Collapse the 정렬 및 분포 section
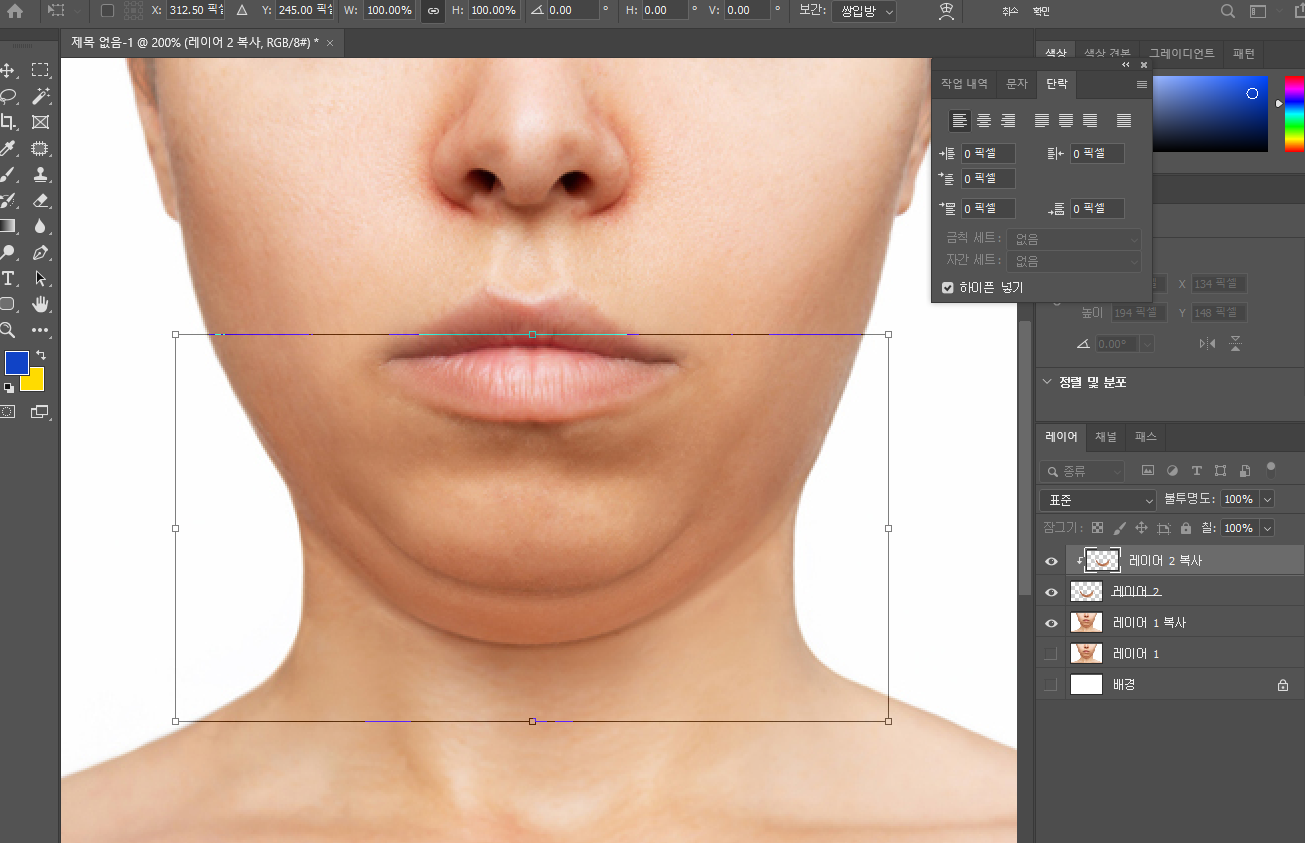The width and height of the screenshot is (1305, 843). pos(1047,382)
